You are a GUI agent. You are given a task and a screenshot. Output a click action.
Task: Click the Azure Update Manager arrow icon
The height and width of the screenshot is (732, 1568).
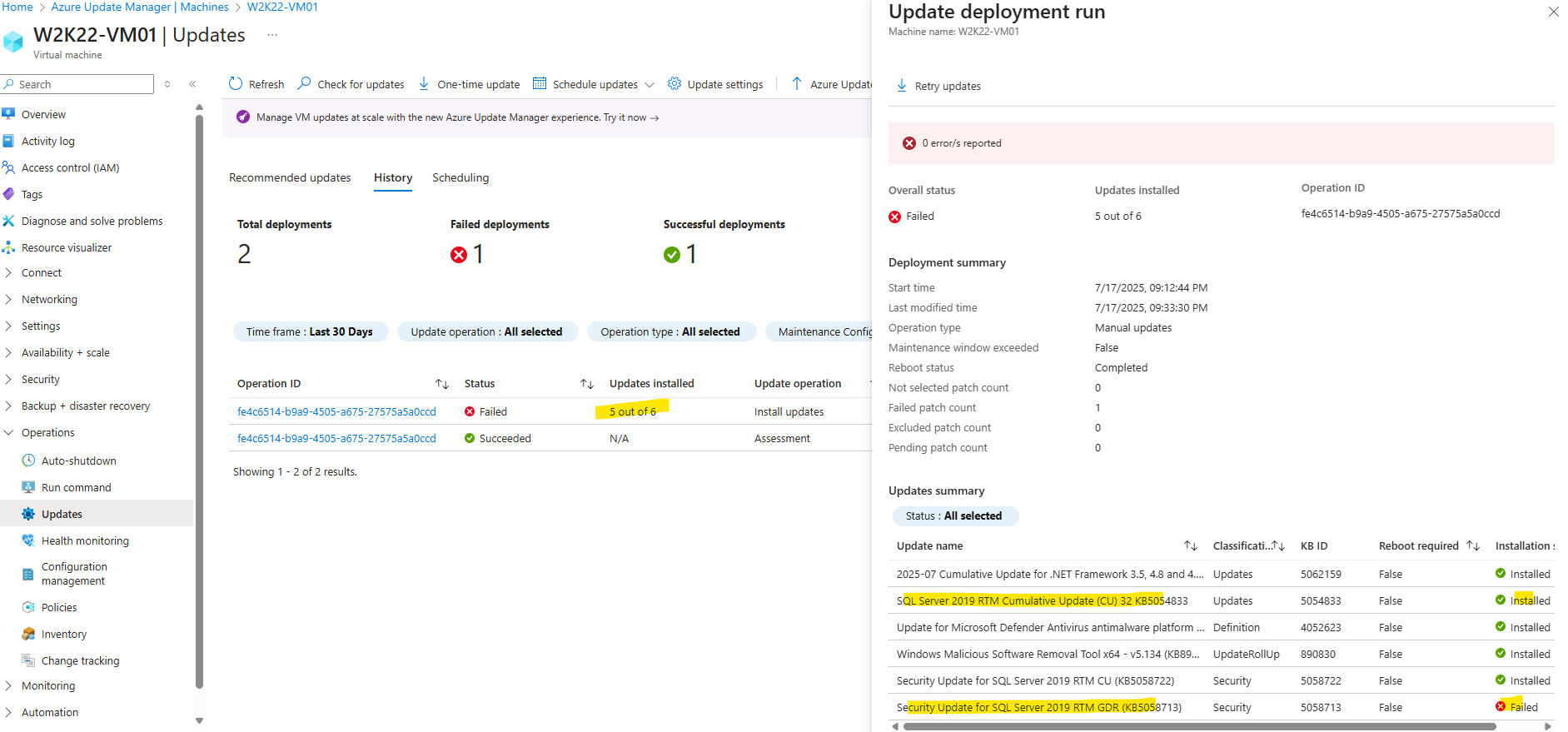coord(797,83)
